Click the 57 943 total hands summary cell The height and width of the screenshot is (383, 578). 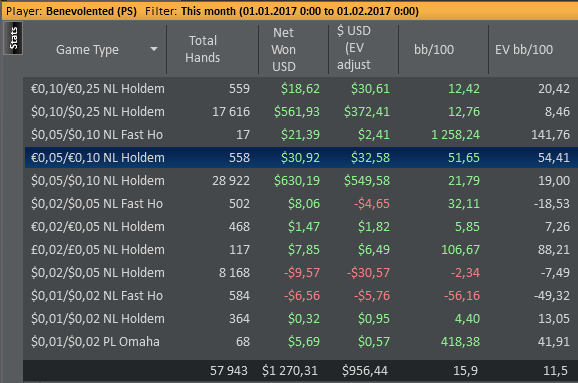(229, 370)
